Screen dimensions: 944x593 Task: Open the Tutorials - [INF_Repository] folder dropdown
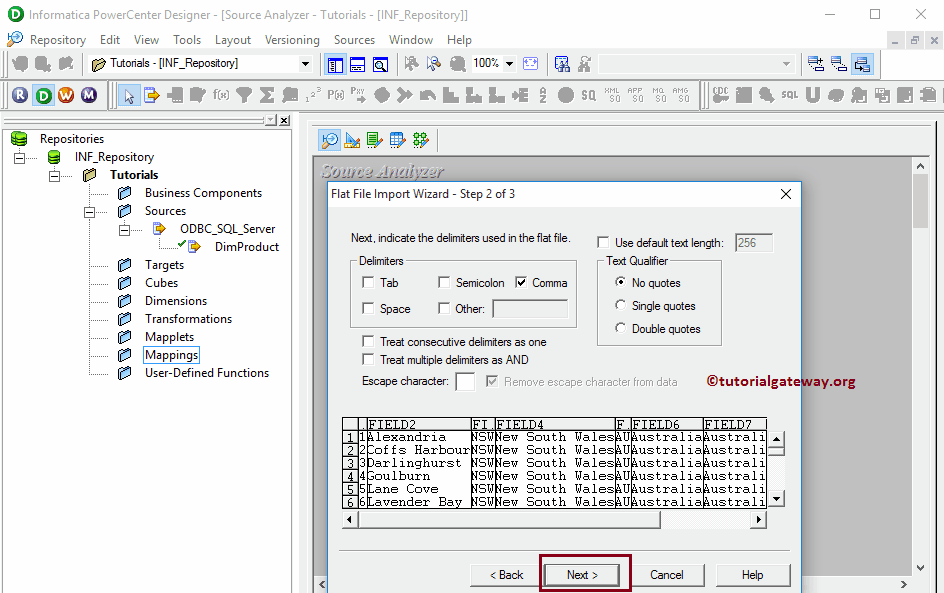(306, 64)
